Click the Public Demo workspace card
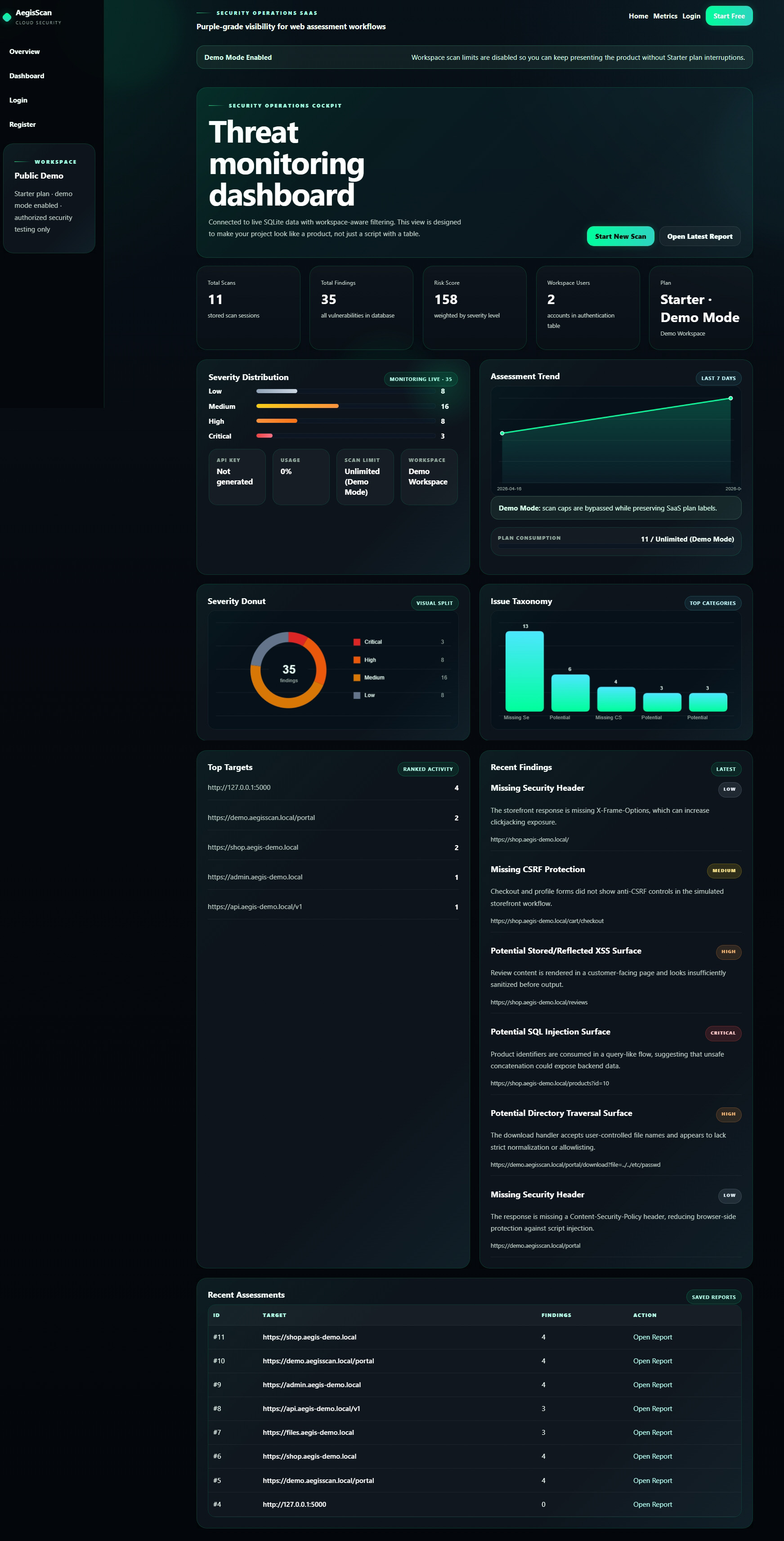 pos(49,198)
